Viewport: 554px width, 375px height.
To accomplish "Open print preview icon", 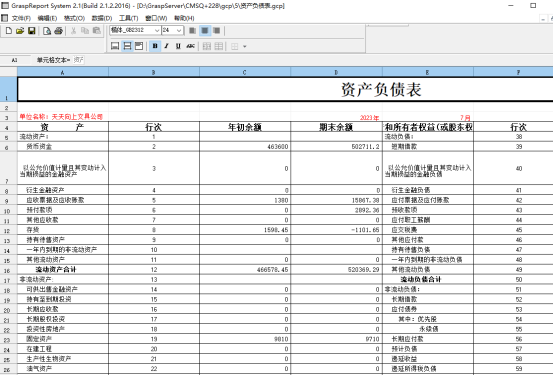I will (47, 31).
